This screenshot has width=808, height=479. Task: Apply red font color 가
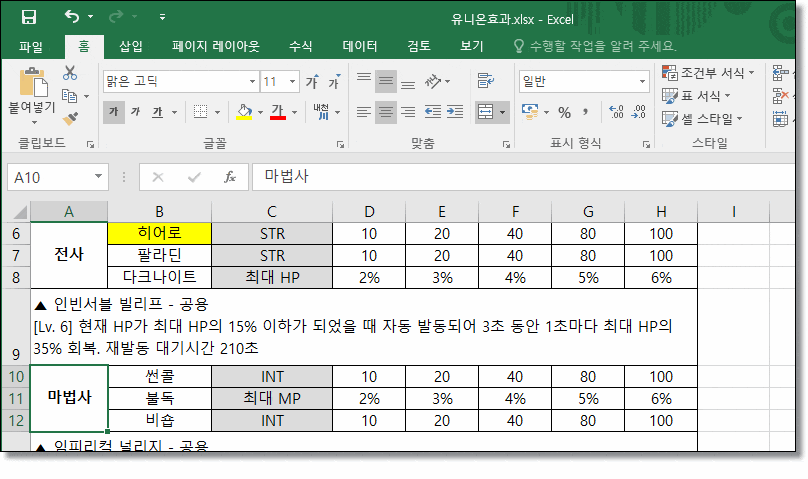coord(278,112)
